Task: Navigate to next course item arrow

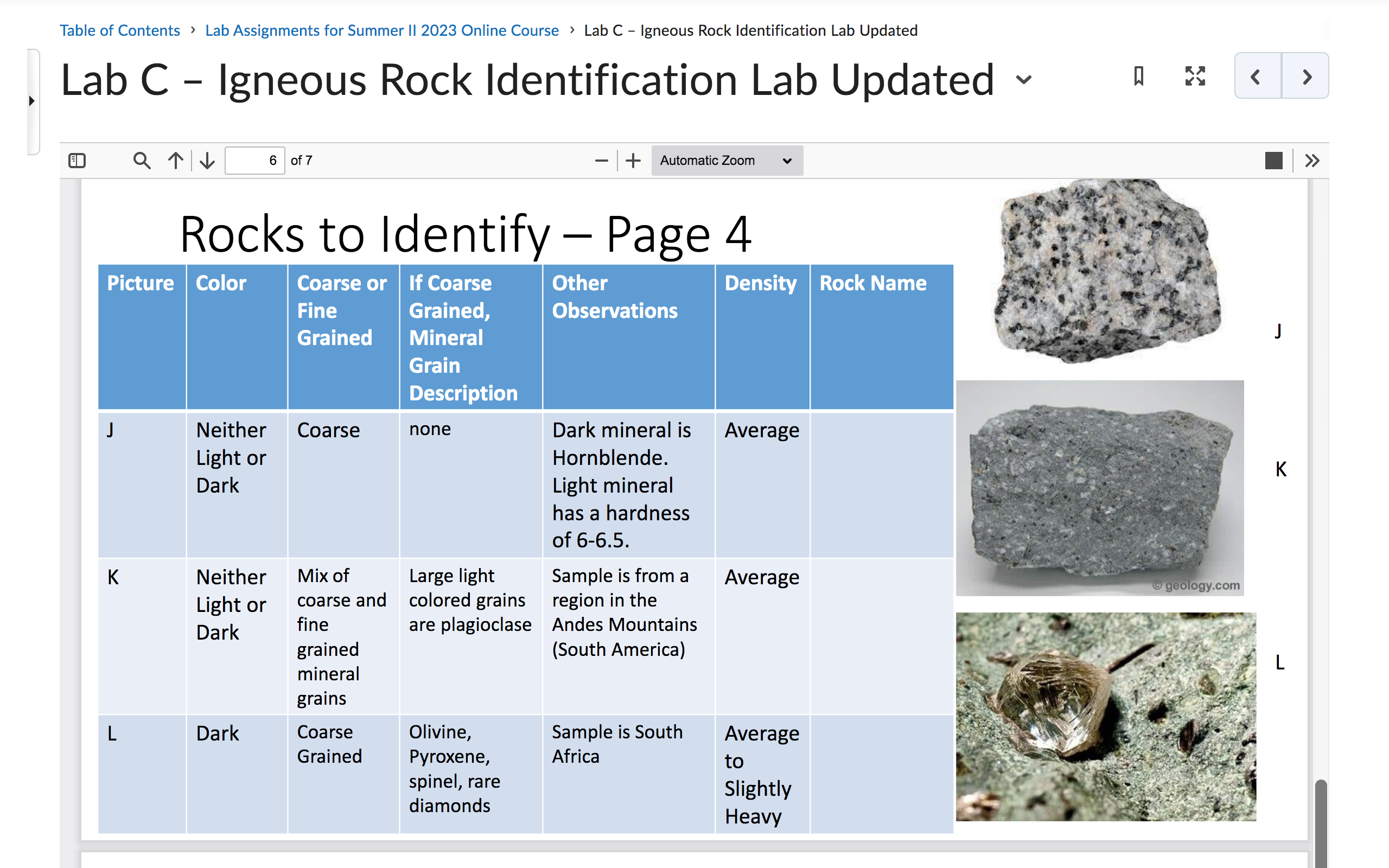Action: coord(1307,75)
